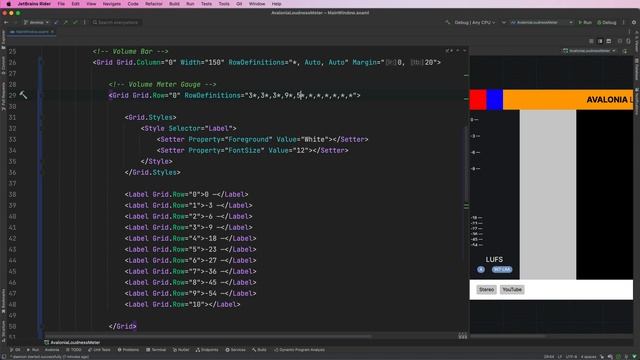Image resolution: width=640 pixels, height=360 pixels.
Task: Click the Volume Bar comment on line 25
Action: (x=130, y=51)
